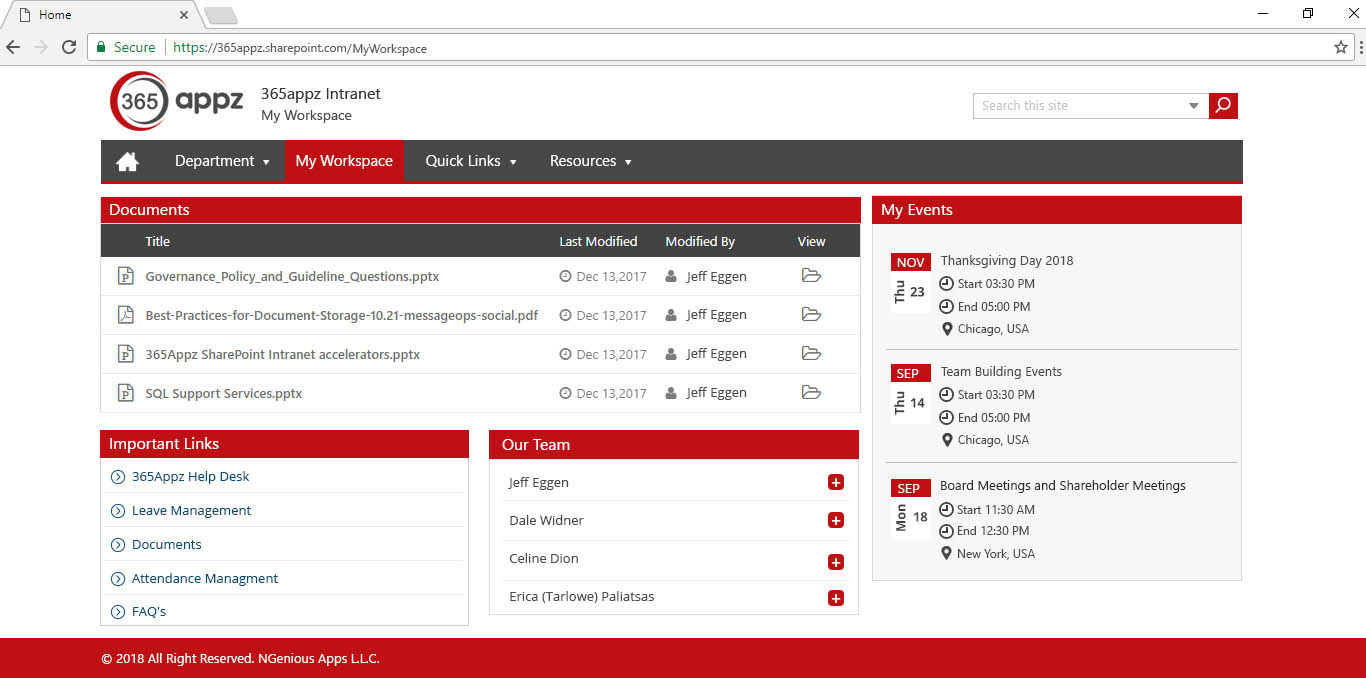Open the Resources dropdown menu

[x=591, y=161]
